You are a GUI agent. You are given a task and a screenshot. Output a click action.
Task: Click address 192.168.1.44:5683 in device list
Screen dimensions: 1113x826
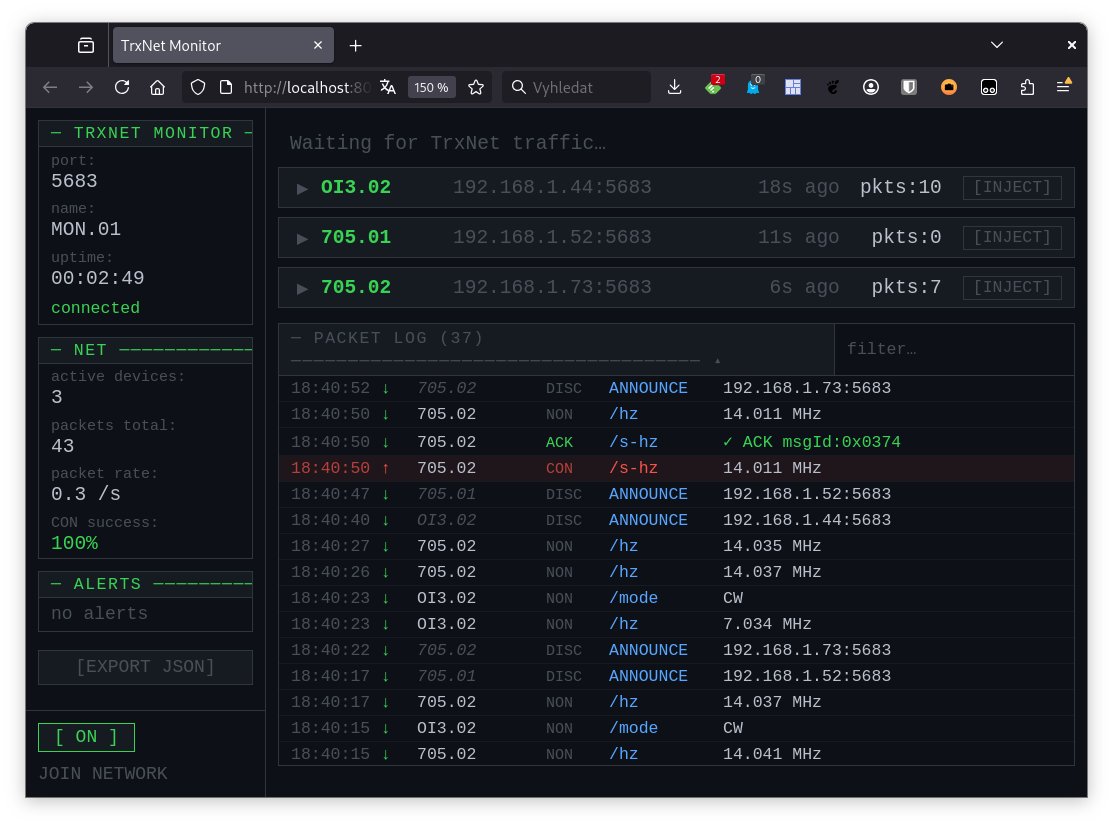[552, 187]
